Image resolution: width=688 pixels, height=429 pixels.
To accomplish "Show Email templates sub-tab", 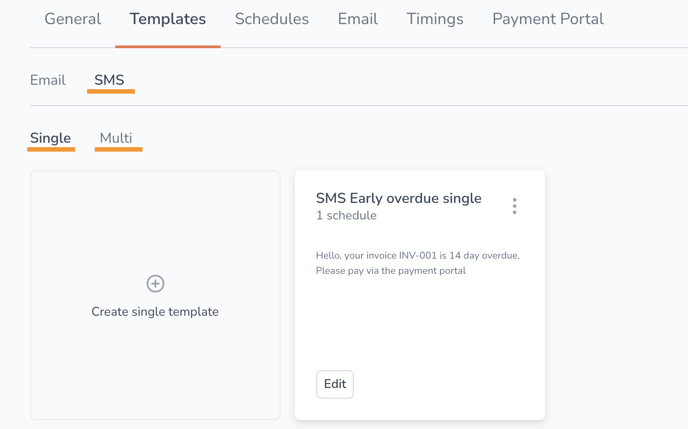I will tap(48, 80).
